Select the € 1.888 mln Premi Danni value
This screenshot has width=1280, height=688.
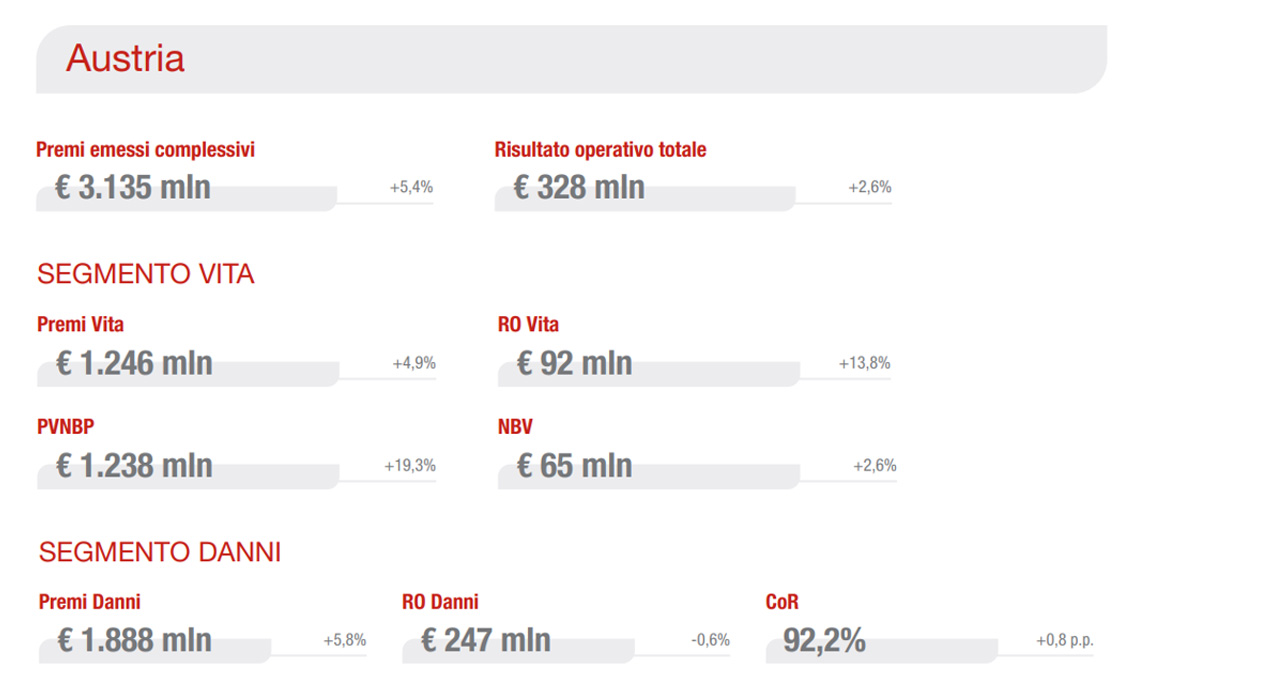[135, 640]
